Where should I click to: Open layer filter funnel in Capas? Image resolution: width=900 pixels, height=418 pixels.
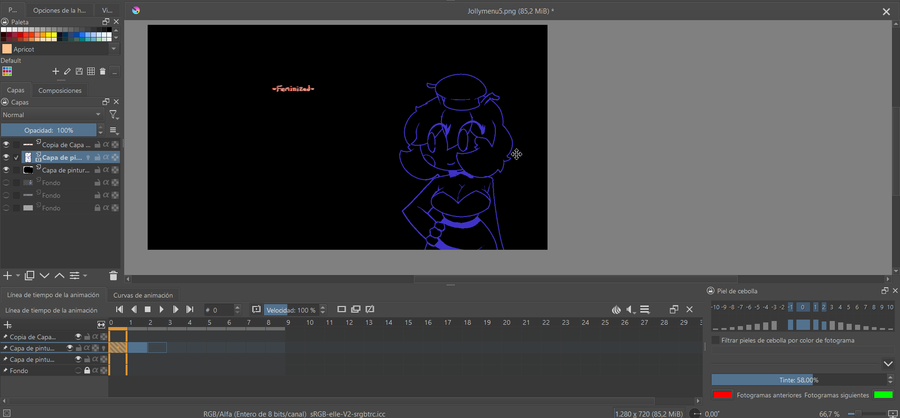(114, 115)
